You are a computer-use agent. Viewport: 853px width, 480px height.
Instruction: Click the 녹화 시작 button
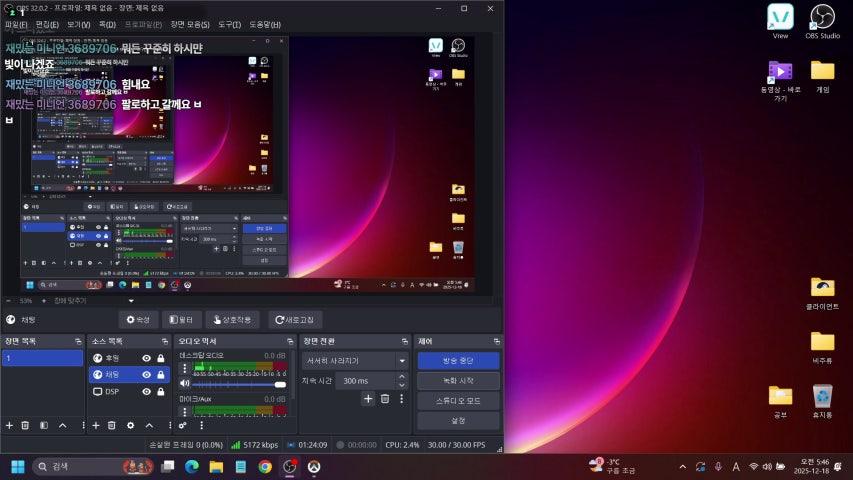click(457, 380)
